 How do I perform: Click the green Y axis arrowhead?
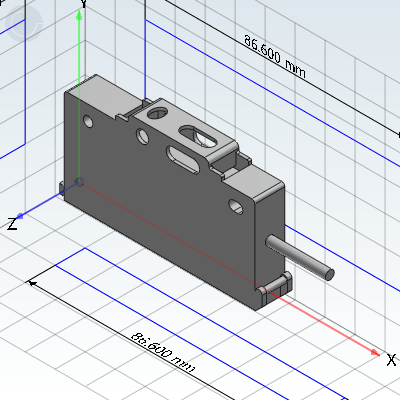tap(79, 15)
